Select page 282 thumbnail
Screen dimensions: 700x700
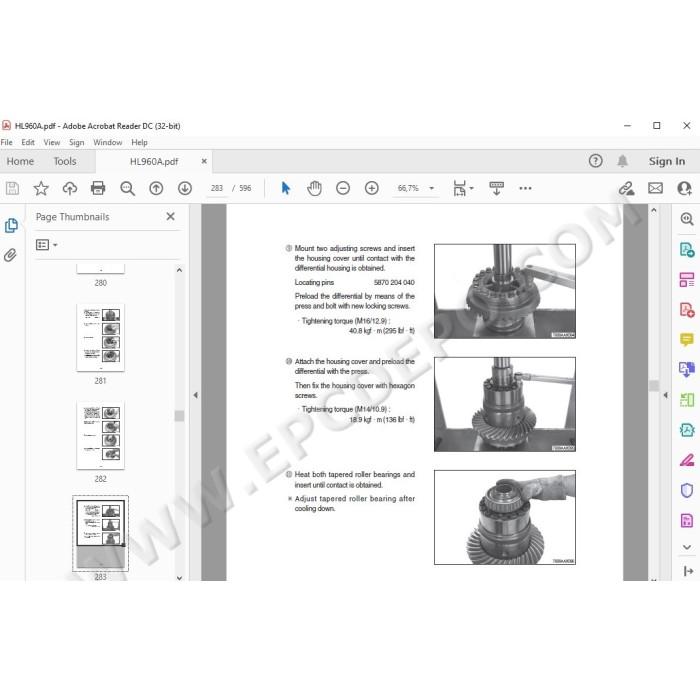click(x=100, y=435)
